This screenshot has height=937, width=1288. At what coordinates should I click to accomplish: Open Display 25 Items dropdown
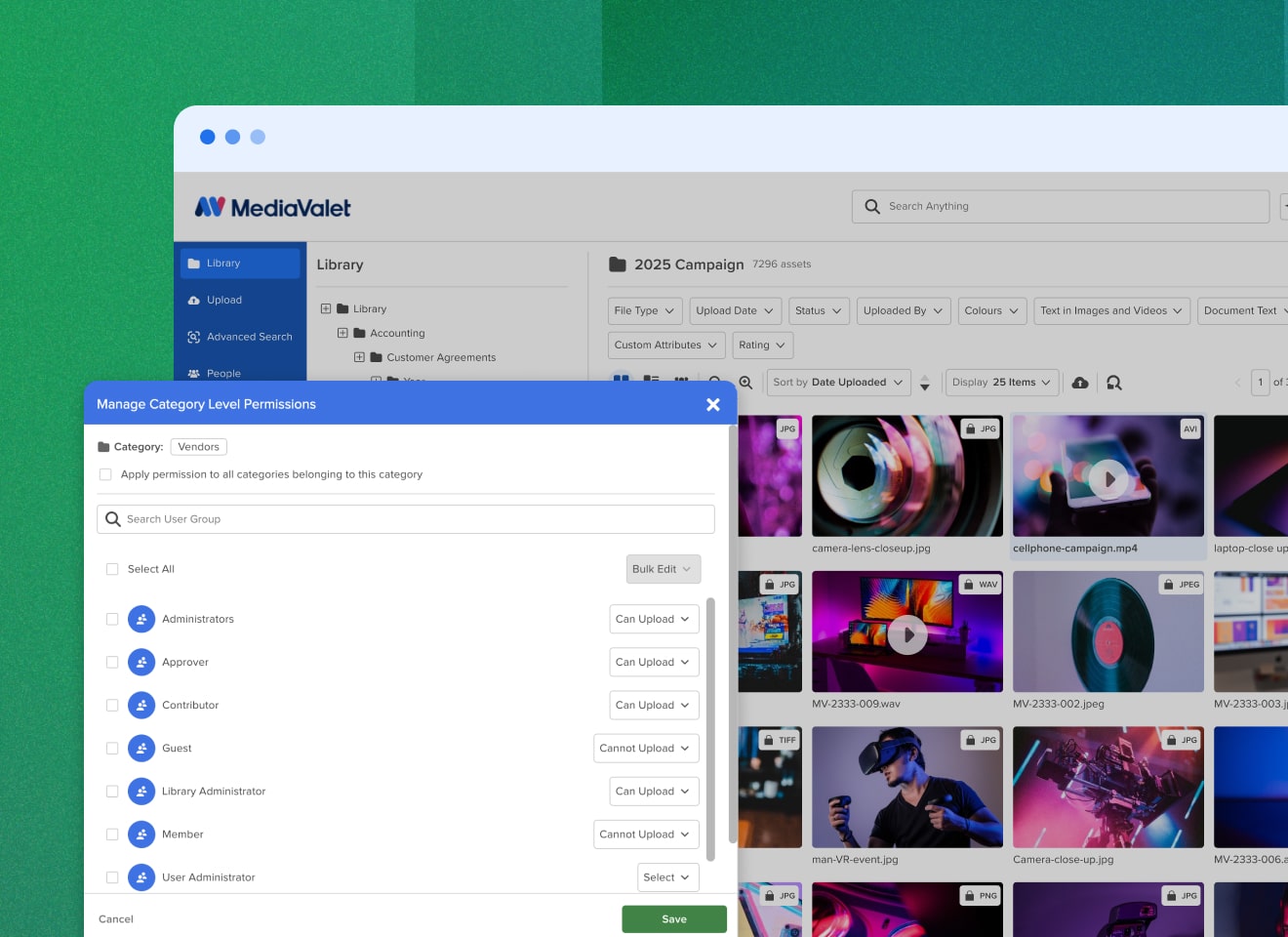(1002, 383)
